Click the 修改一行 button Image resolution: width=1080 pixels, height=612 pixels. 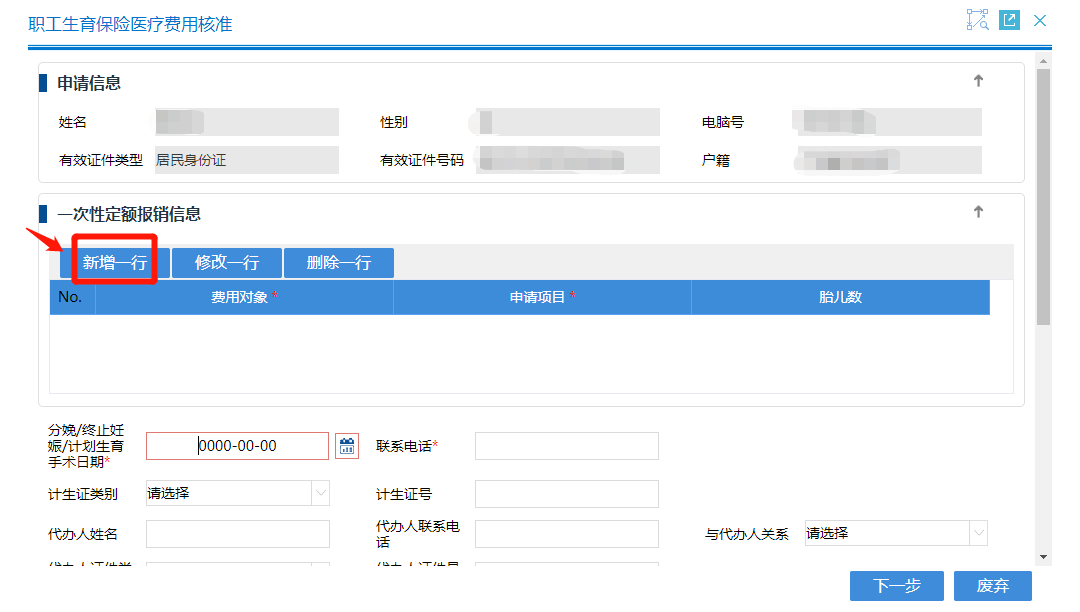[x=227, y=263]
